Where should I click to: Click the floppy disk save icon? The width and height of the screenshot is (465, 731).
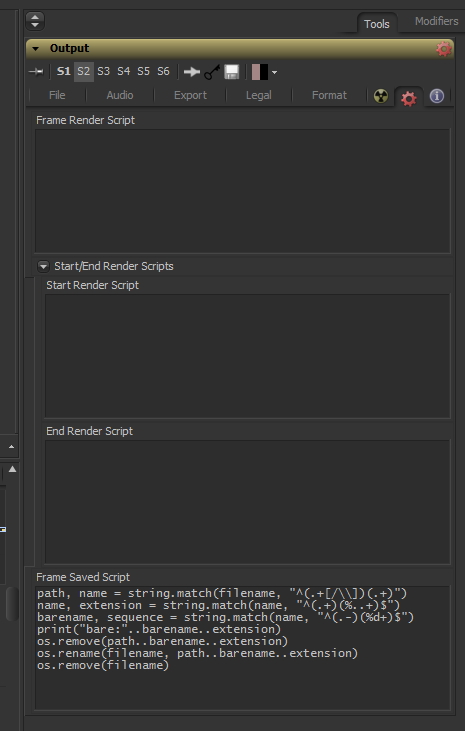point(232,72)
